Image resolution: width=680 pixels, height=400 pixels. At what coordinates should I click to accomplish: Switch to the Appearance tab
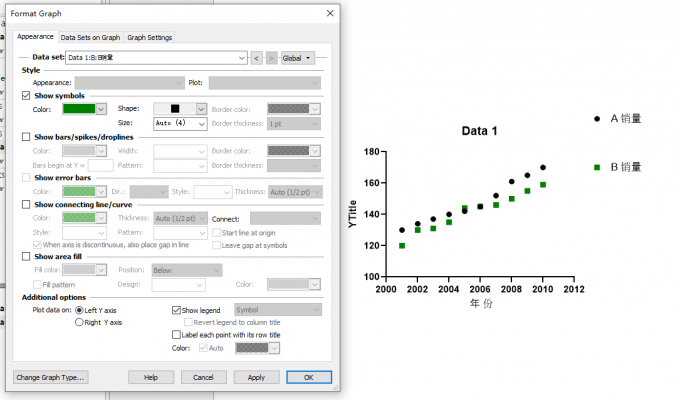tap(35, 37)
